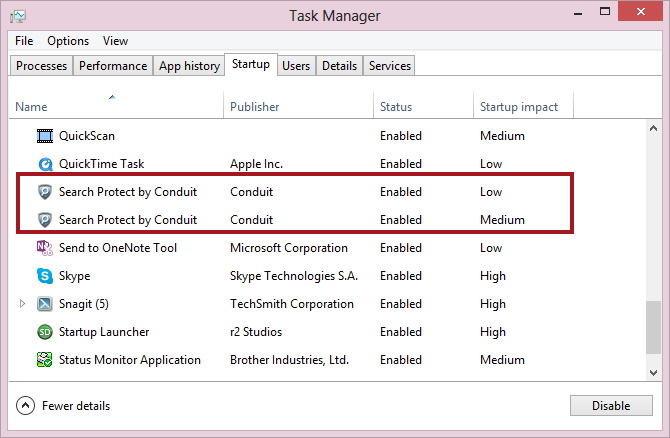Click the Startup Launcher green icon
670x438 pixels.
pyautogui.click(x=45, y=332)
